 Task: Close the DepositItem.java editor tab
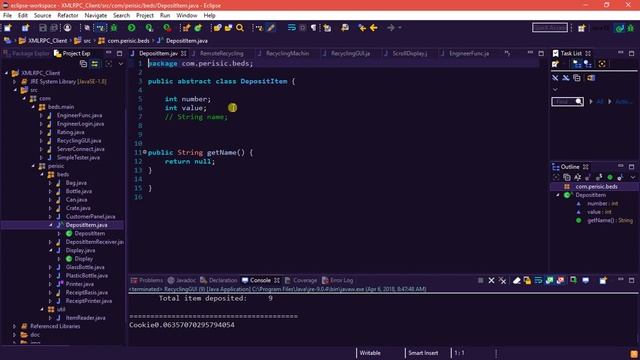(x=184, y=53)
